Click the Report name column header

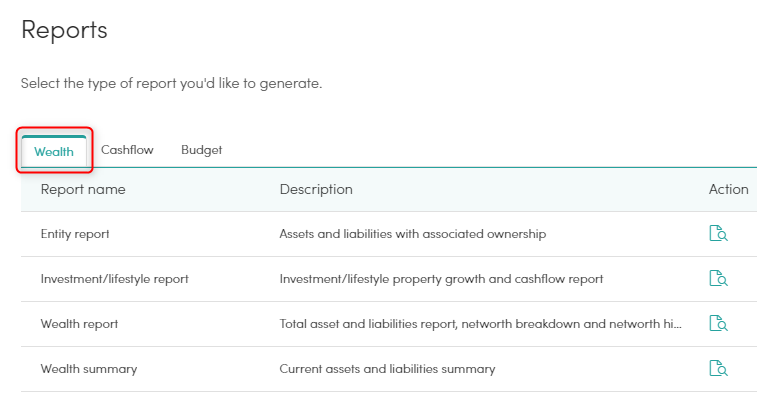(x=83, y=189)
